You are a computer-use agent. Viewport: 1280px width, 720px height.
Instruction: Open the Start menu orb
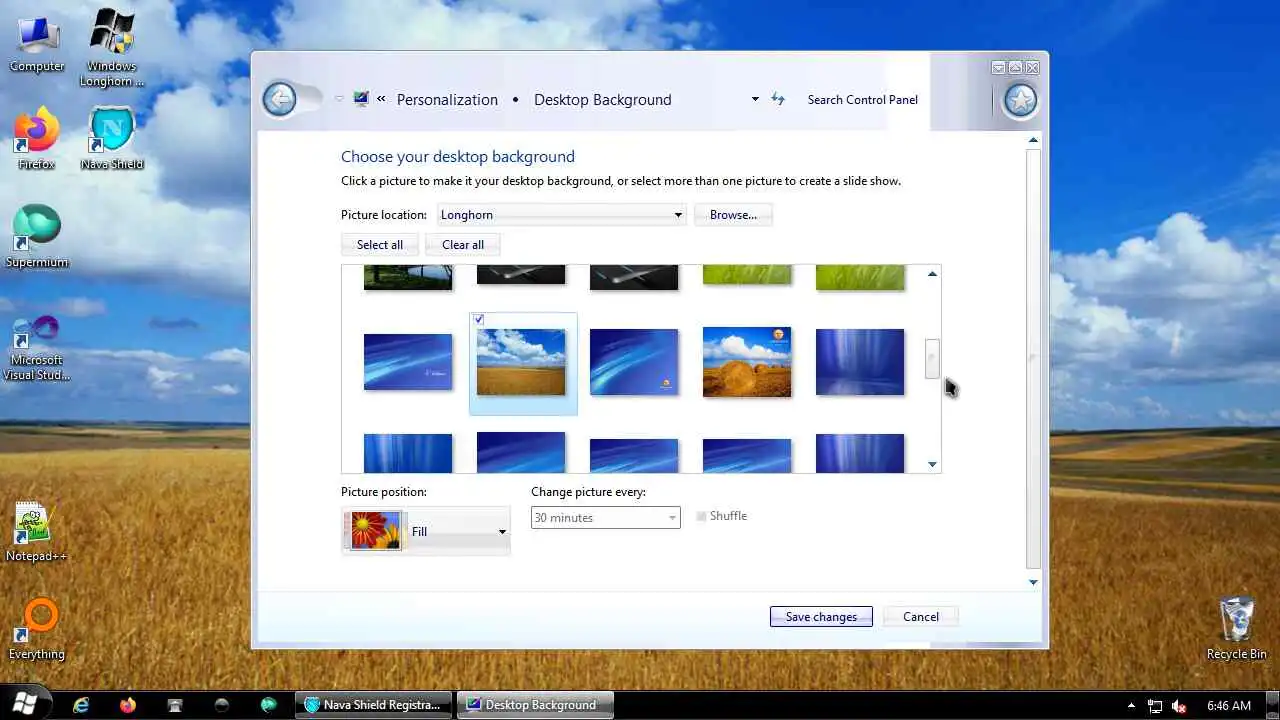(x=25, y=704)
